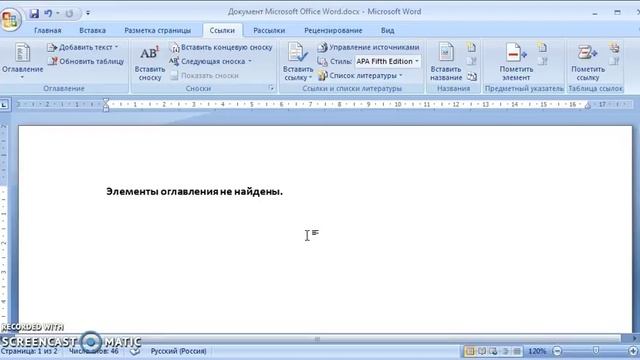Screen dimensions: 640x360
Task: Insert table of figures icon in Названия
Action: [x=471, y=47]
